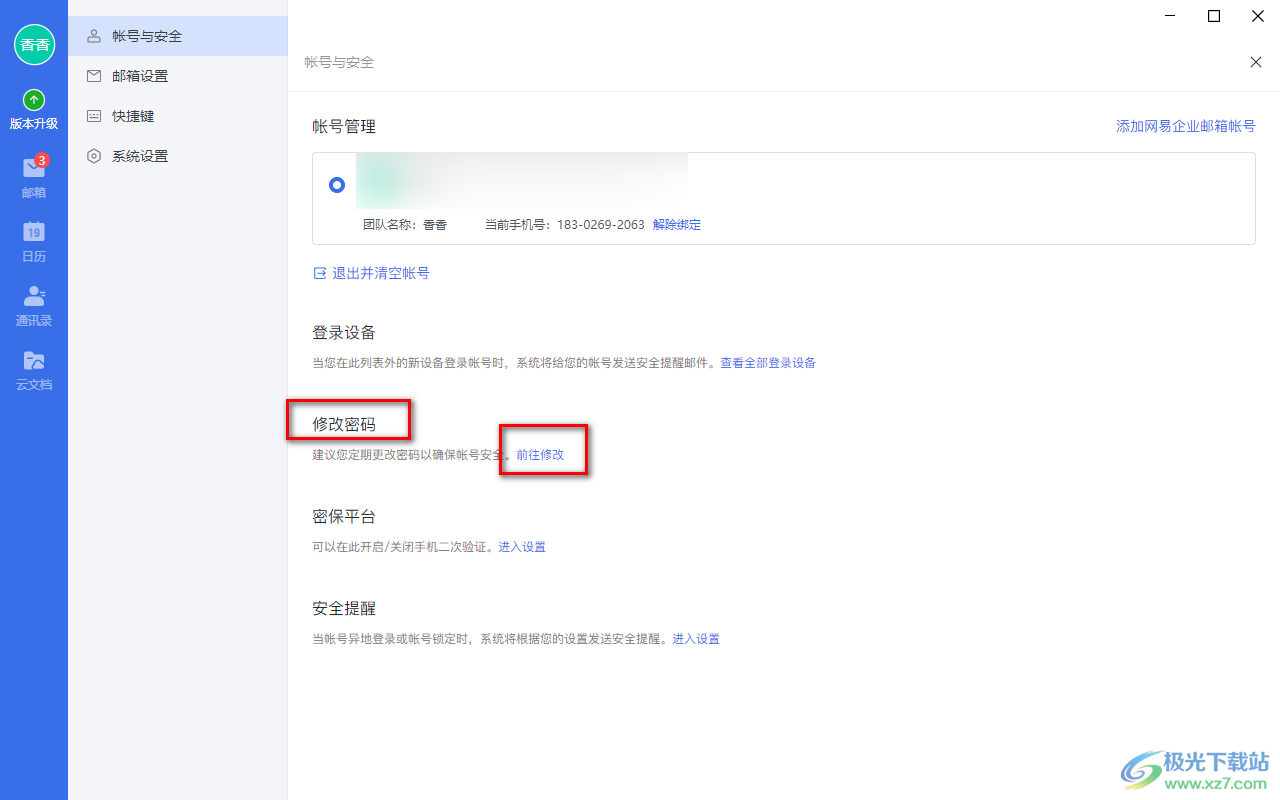Click the phone number 183-0269-2063
This screenshot has width=1280, height=800.
tap(601, 225)
